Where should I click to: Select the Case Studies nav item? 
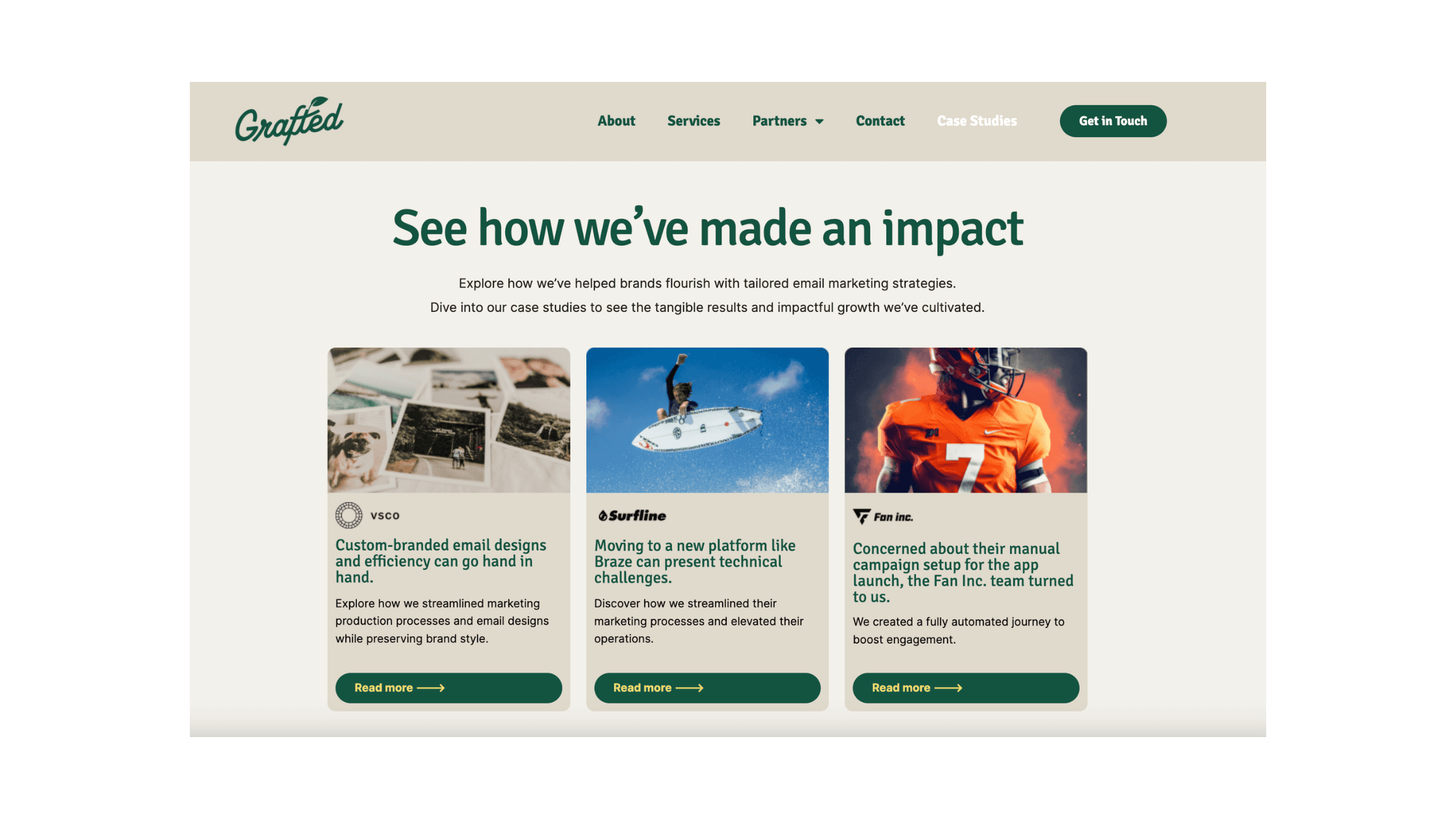(x=977, y=121)
